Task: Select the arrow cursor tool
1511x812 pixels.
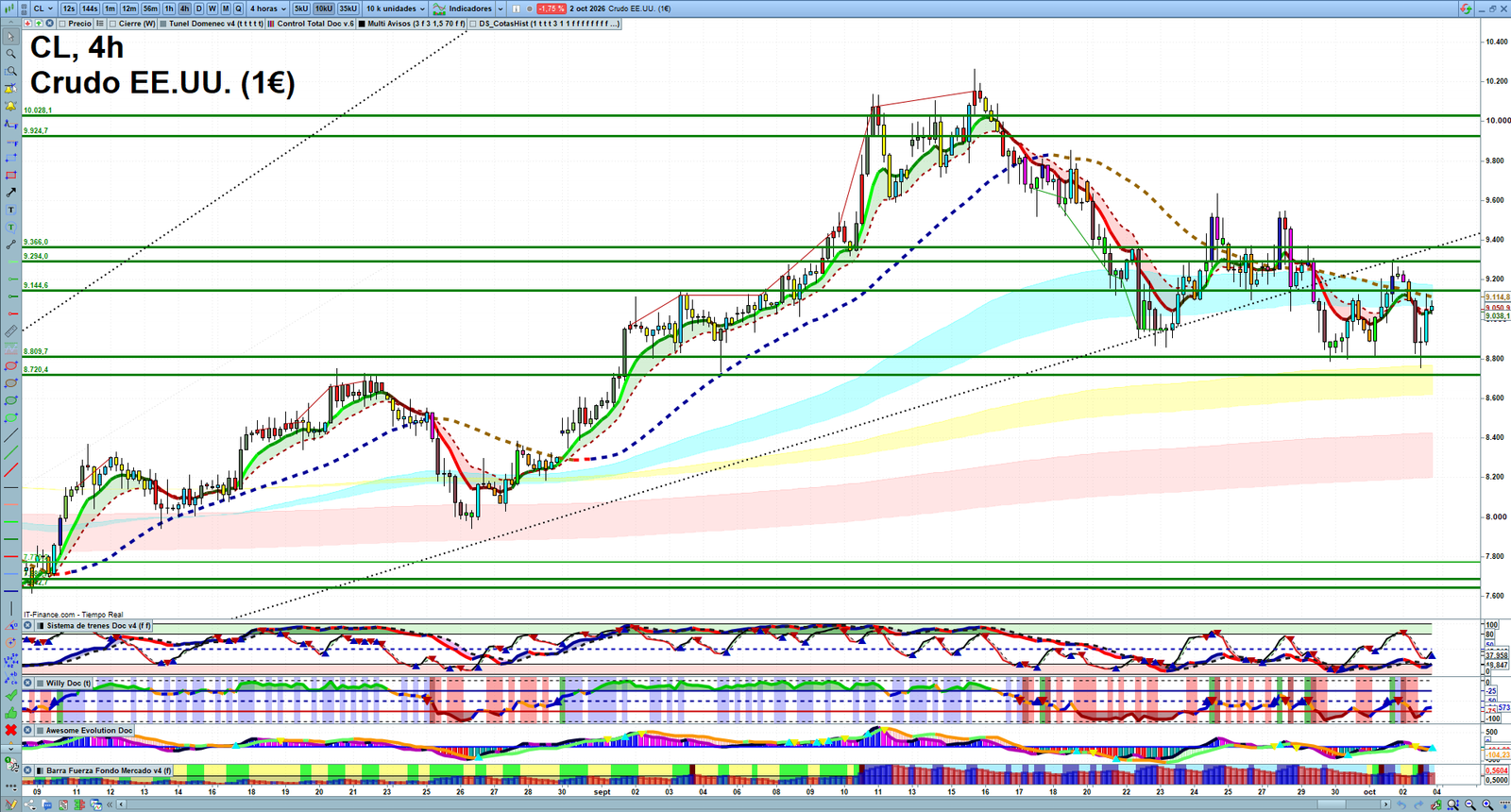Action: point(10,37)
